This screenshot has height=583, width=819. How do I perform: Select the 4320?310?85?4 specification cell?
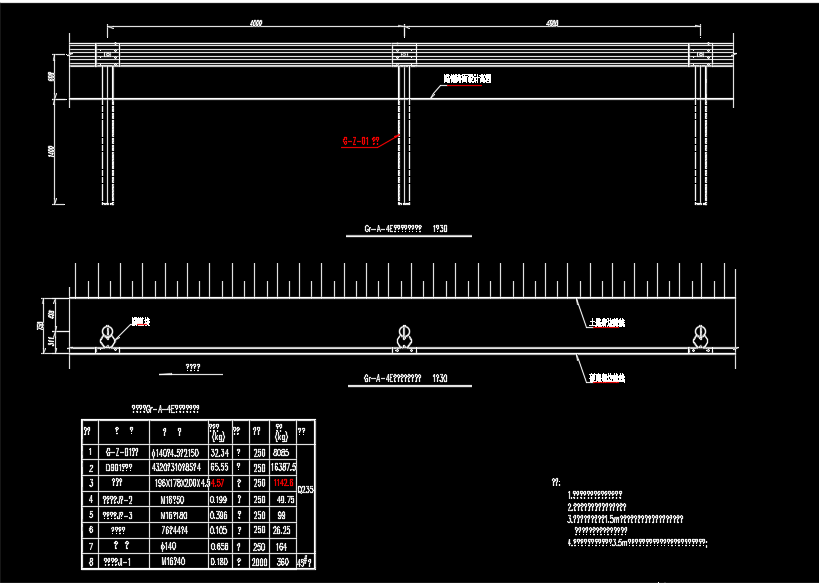pos(176,468)
